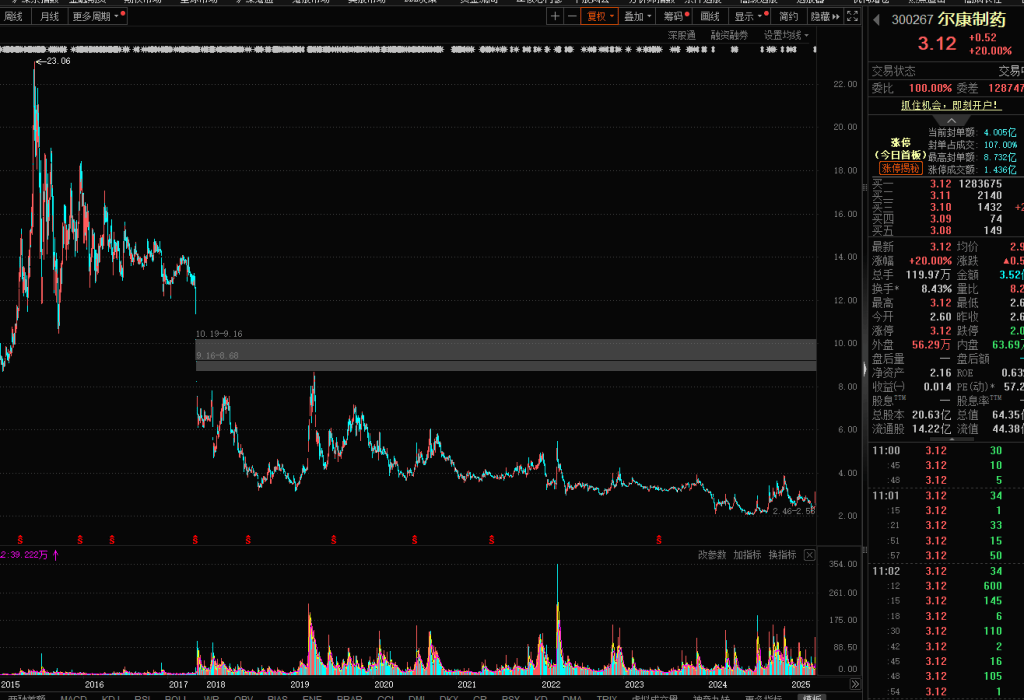Click the plus zoom-in chart icon
The width and height of the screenshot is (1024, 700).
(x=556, y=17)
